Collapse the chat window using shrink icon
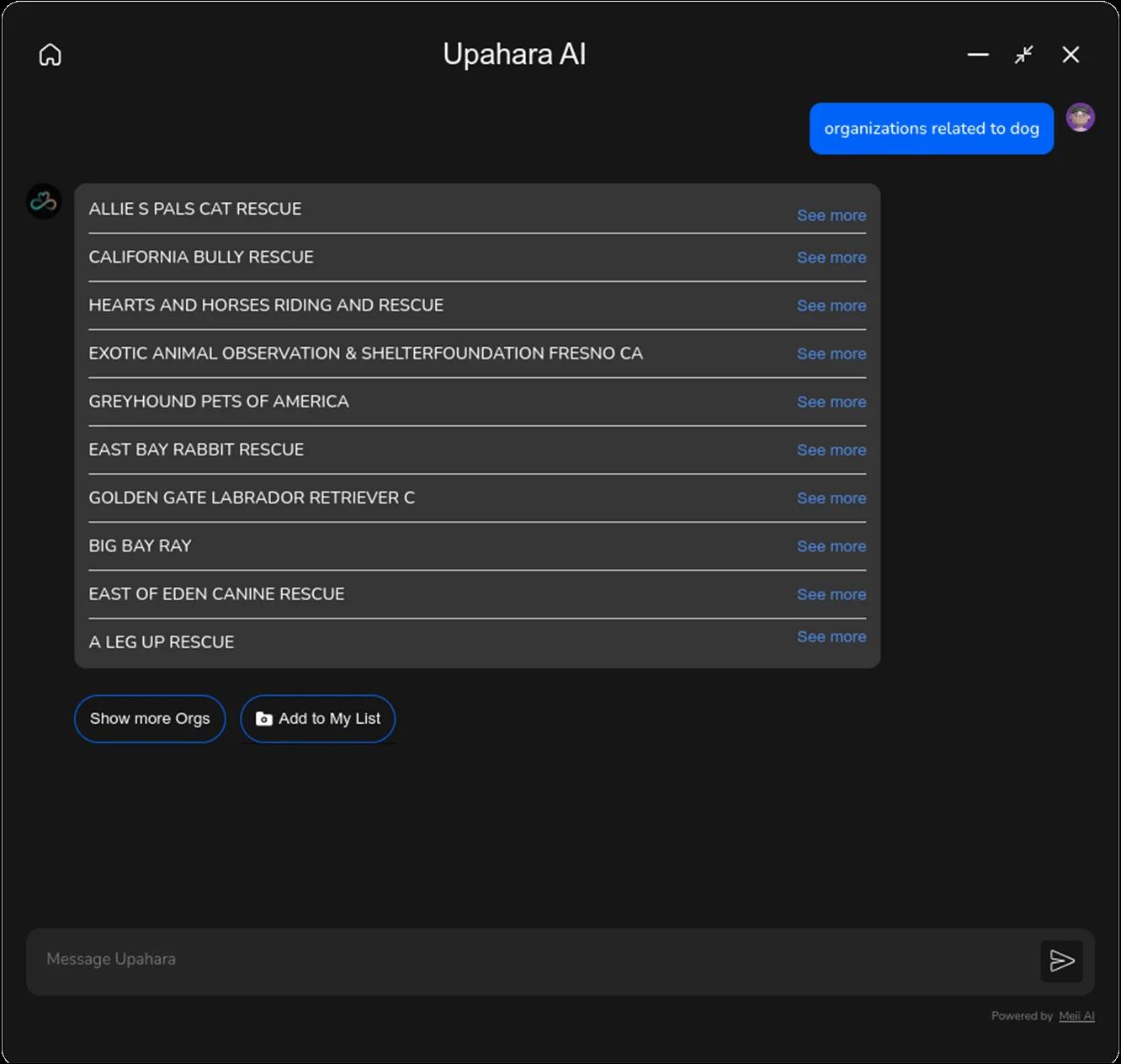 (x=1023, y=55)
